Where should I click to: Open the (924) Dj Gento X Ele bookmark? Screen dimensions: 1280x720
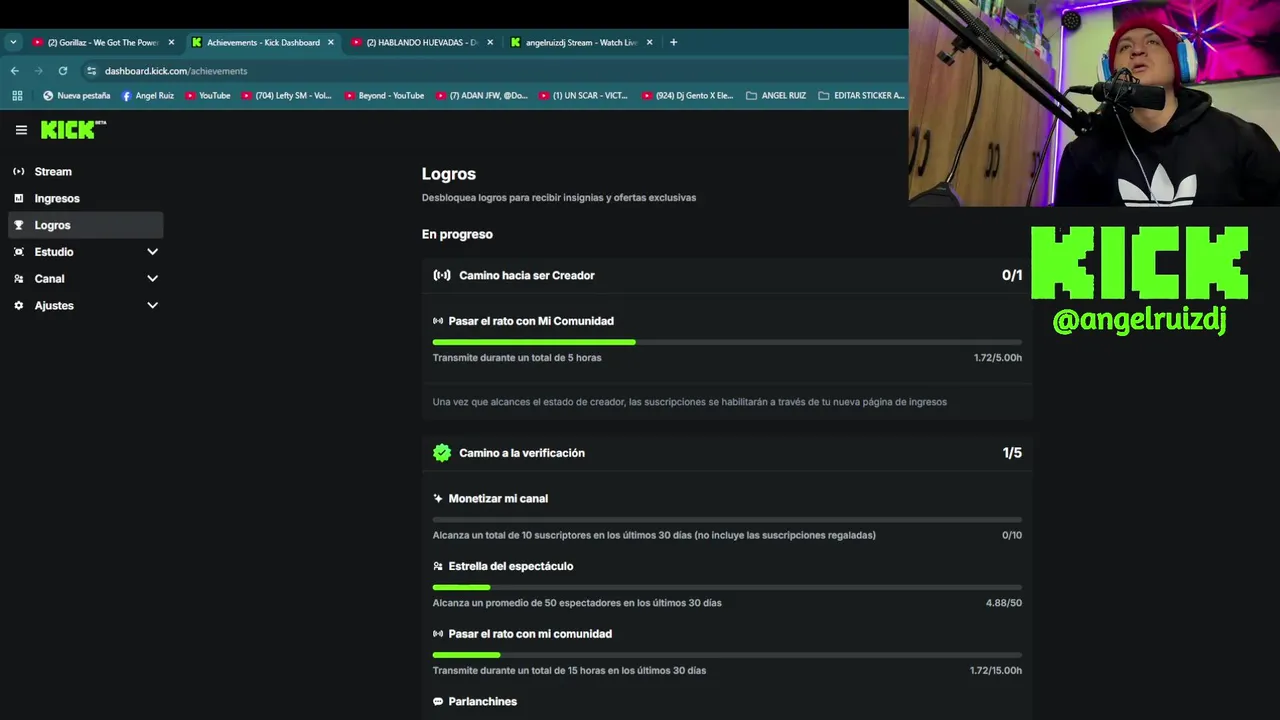688,96
